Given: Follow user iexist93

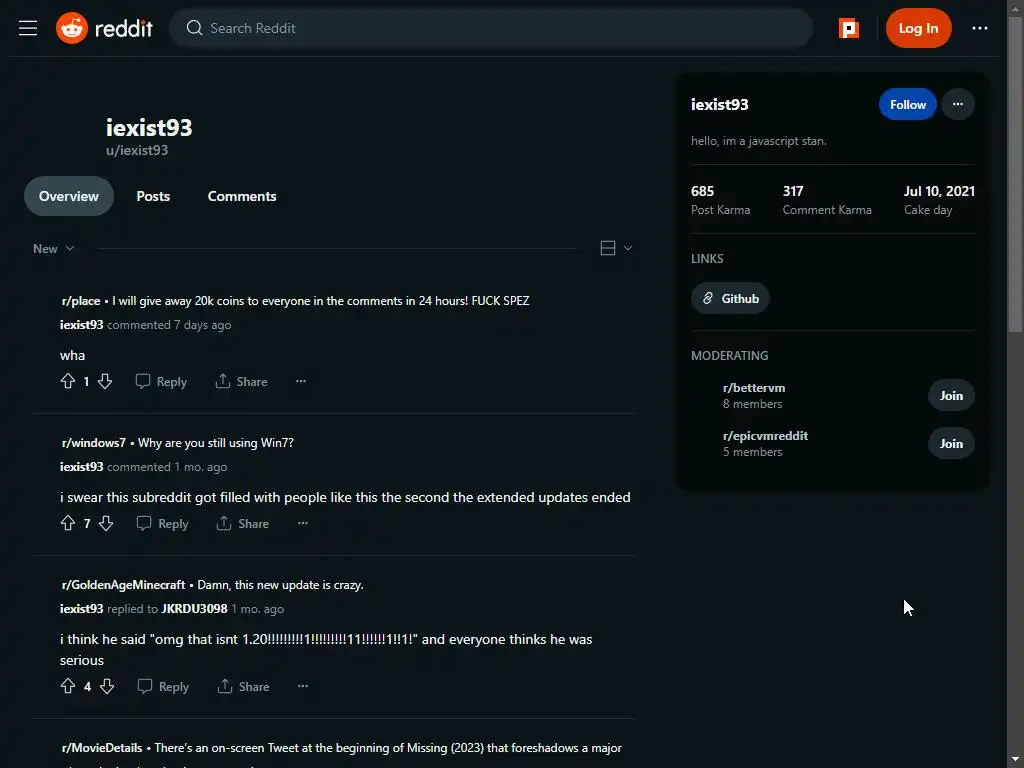Looking at the screenshot, I should point(908,104).
